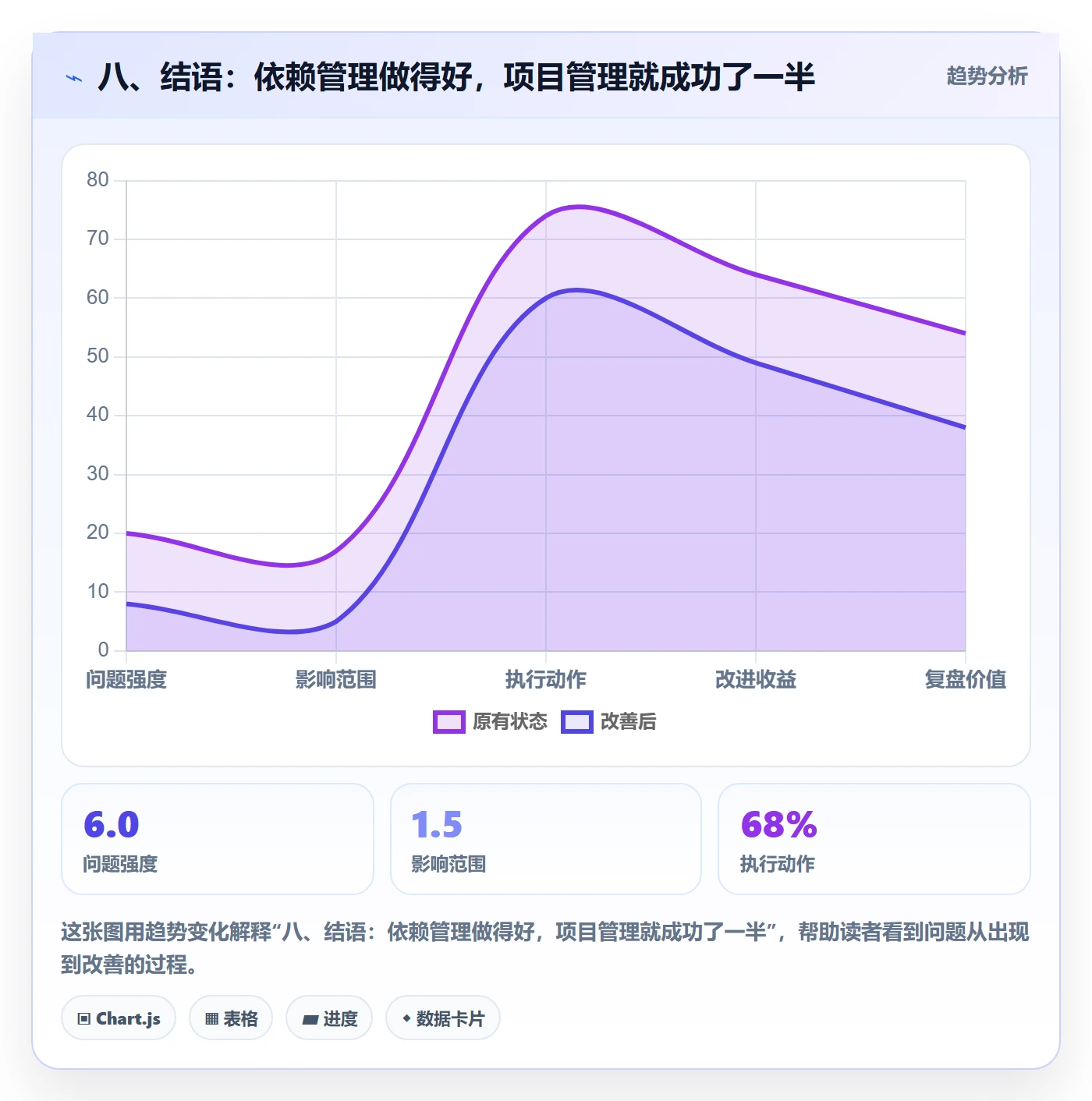Click the 68% value
The width and height of the screenshot is (1092, 1101).
(778, 824)
